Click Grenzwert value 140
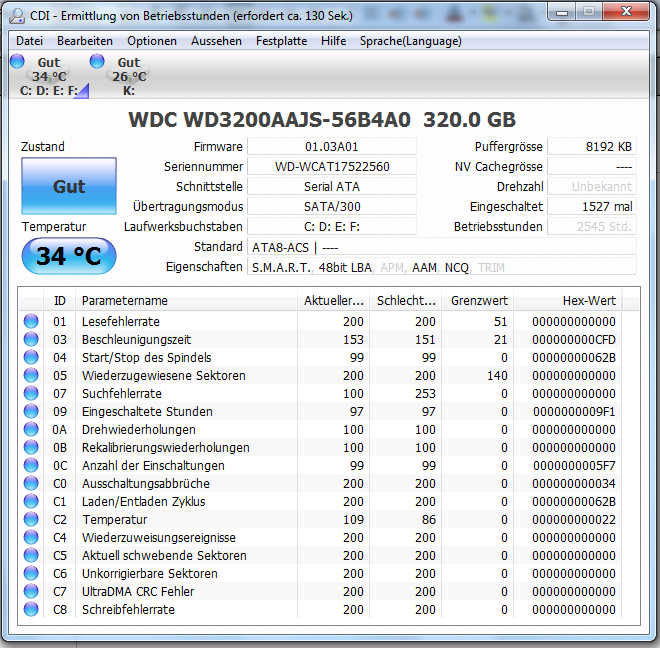The height and width of the screenshot is (648, 660). point(497,376)
